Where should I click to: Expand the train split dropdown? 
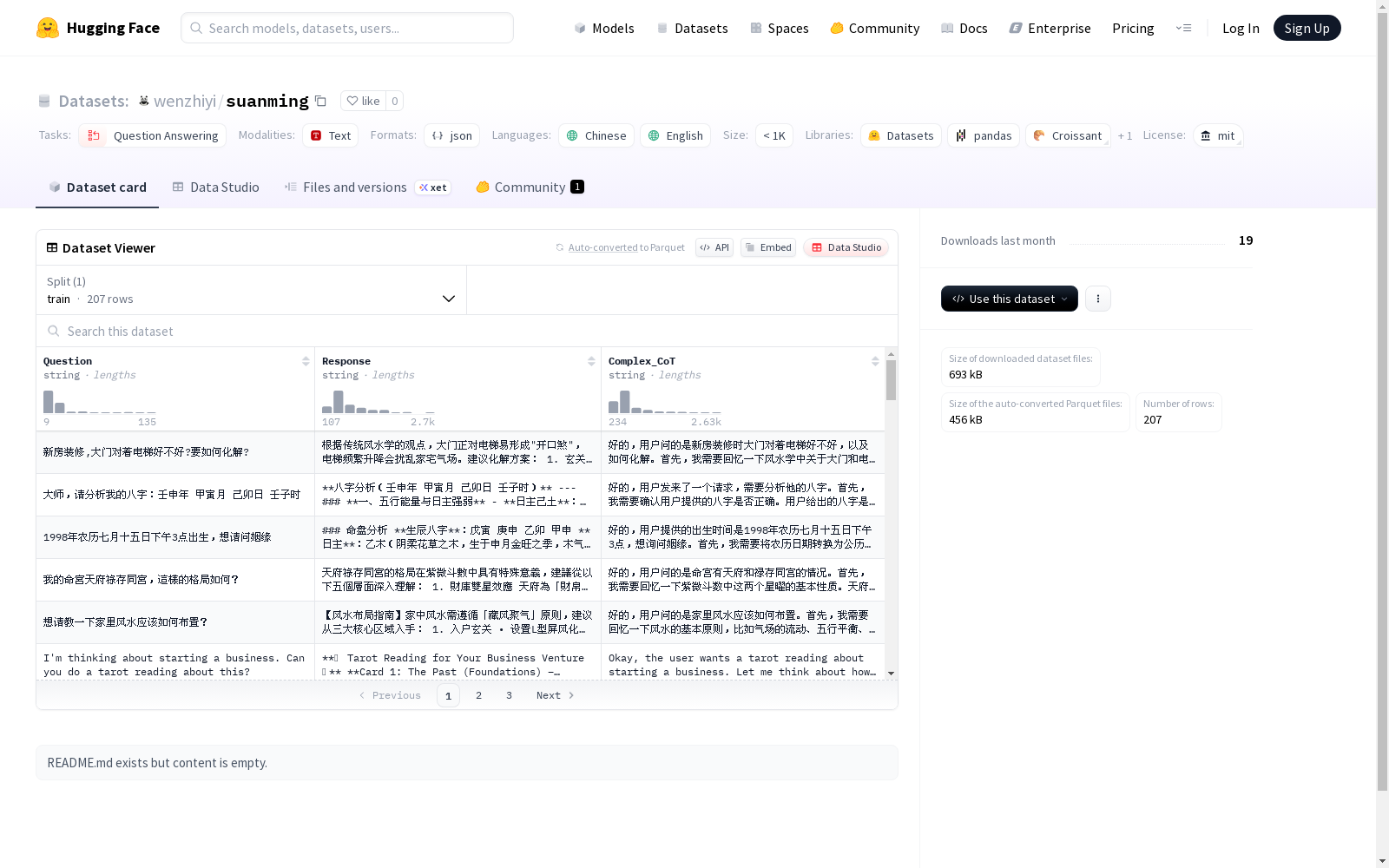[x=252, y=290]
